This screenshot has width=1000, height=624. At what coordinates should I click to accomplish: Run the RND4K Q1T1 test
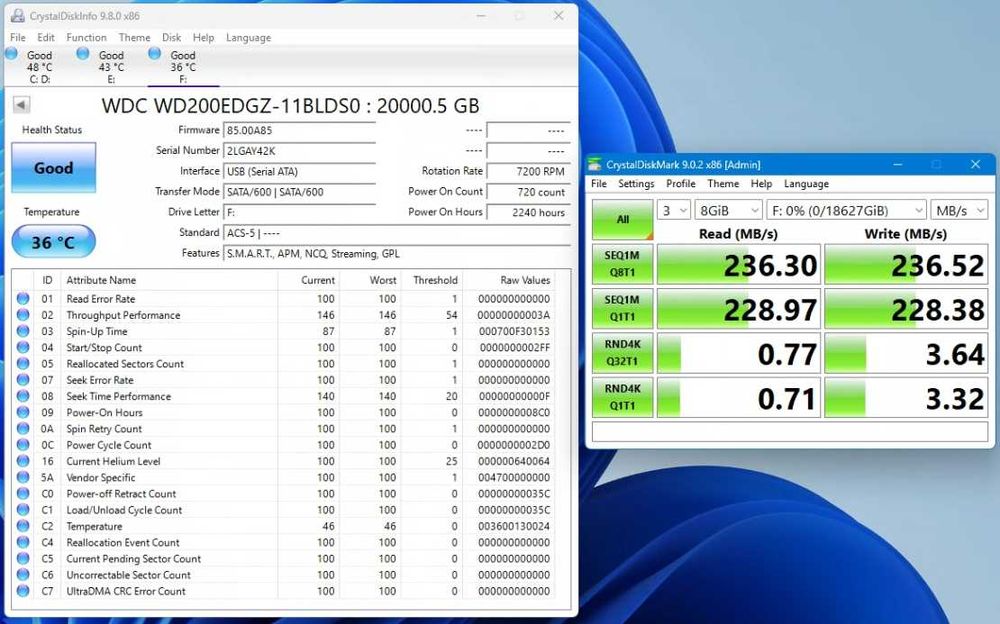pos(622,397)
